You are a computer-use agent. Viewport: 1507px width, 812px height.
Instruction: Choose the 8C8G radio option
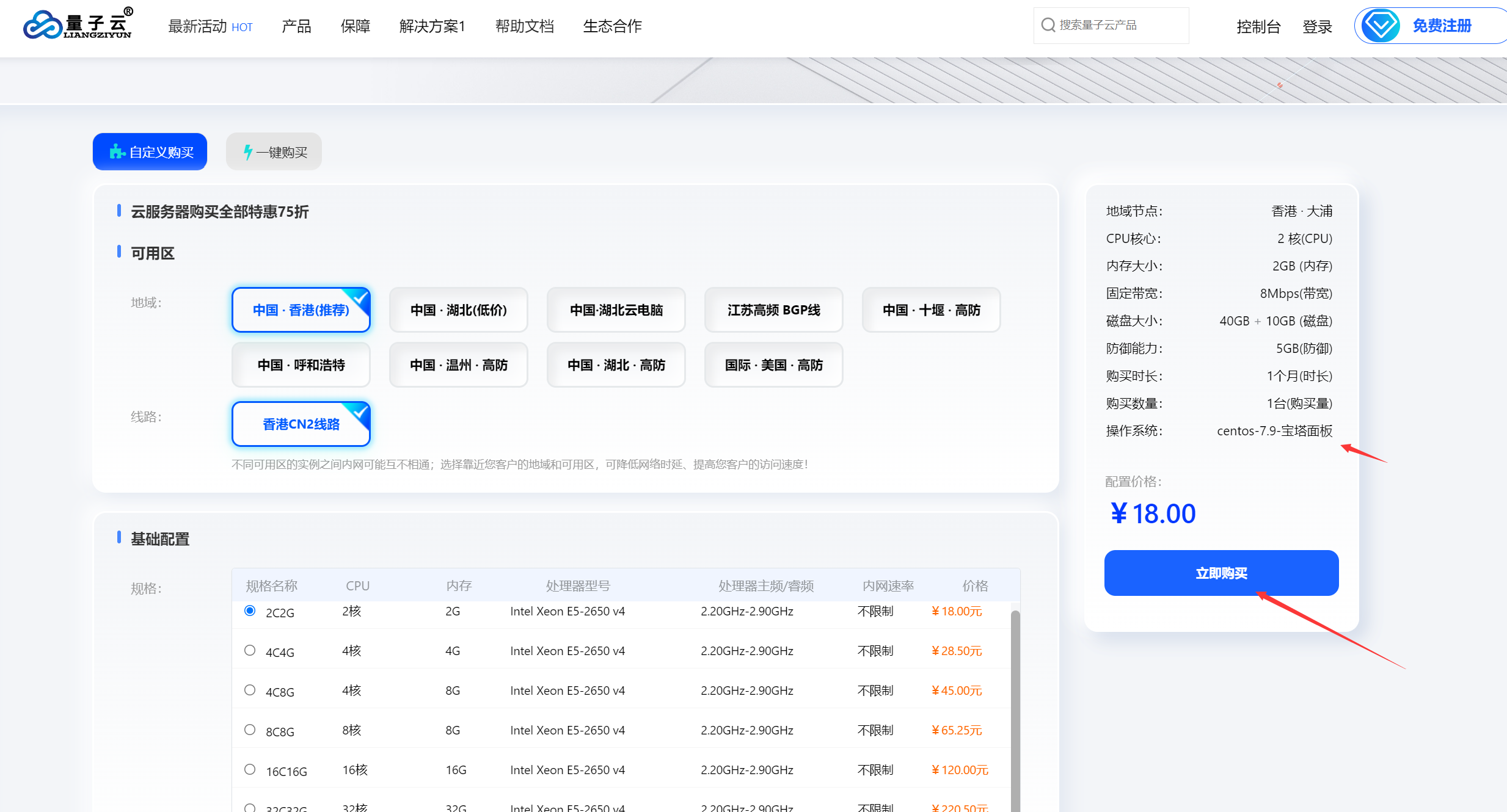click(250, 730)
